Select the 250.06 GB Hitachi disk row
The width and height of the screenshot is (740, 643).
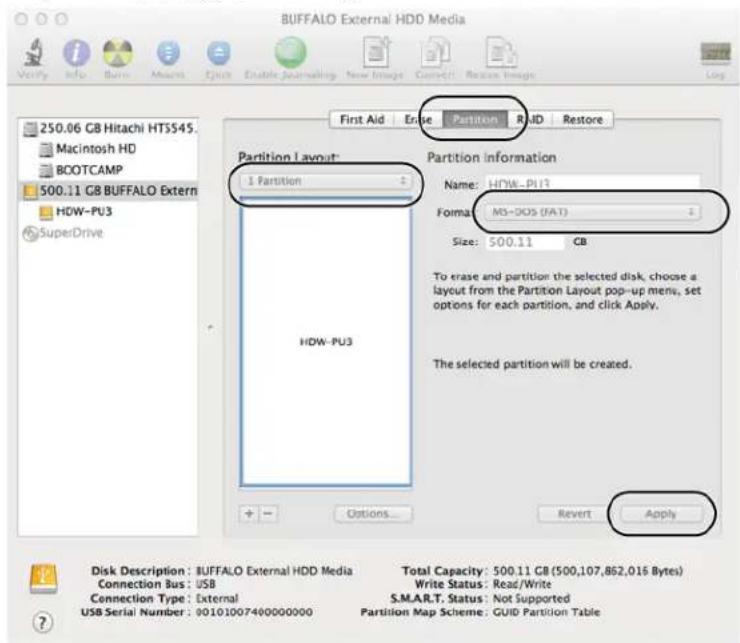(108, 128)
